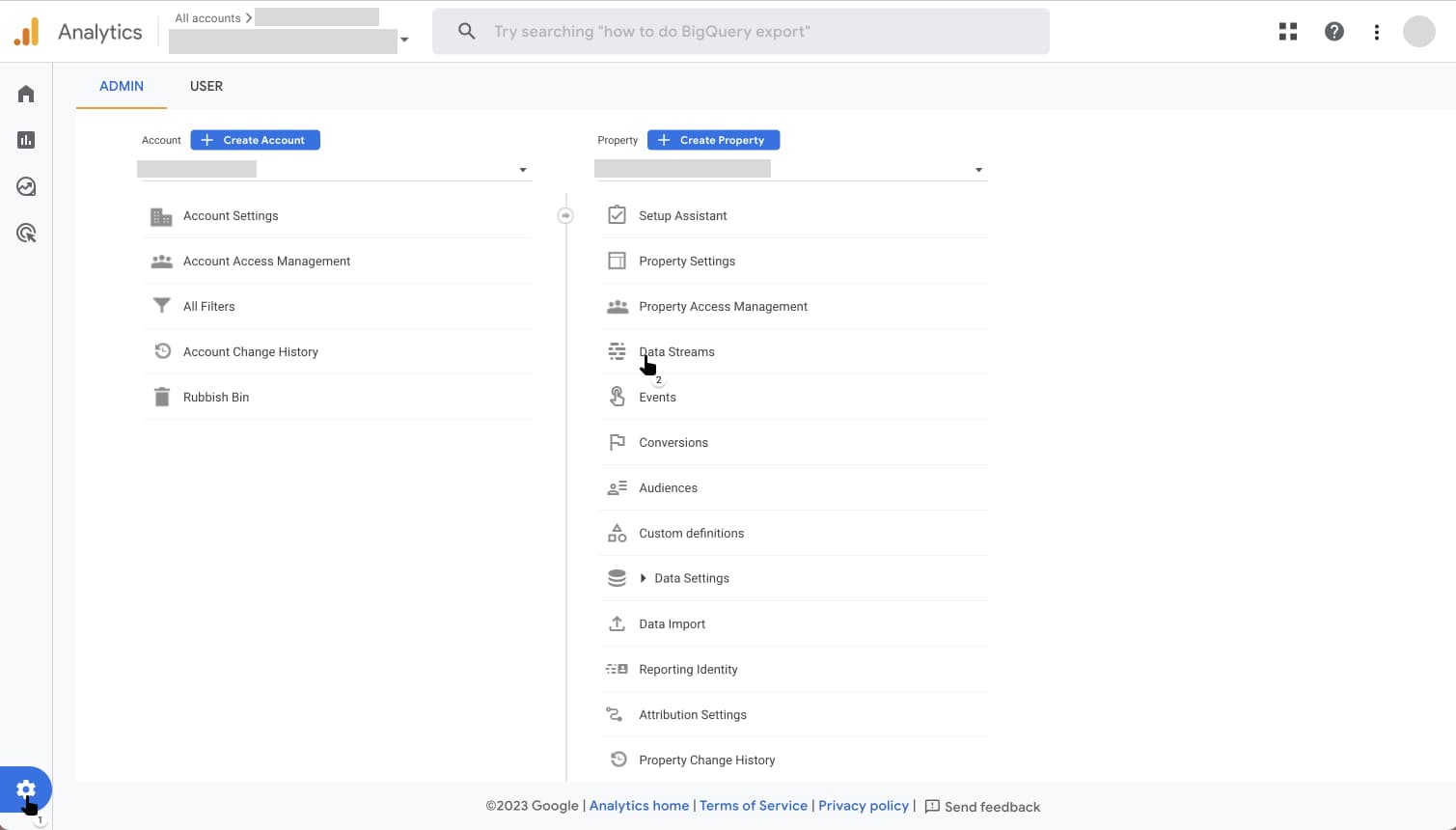Open Advertising icon in left sidebar
The image size is (1456, 830).
tap(26, 233)
